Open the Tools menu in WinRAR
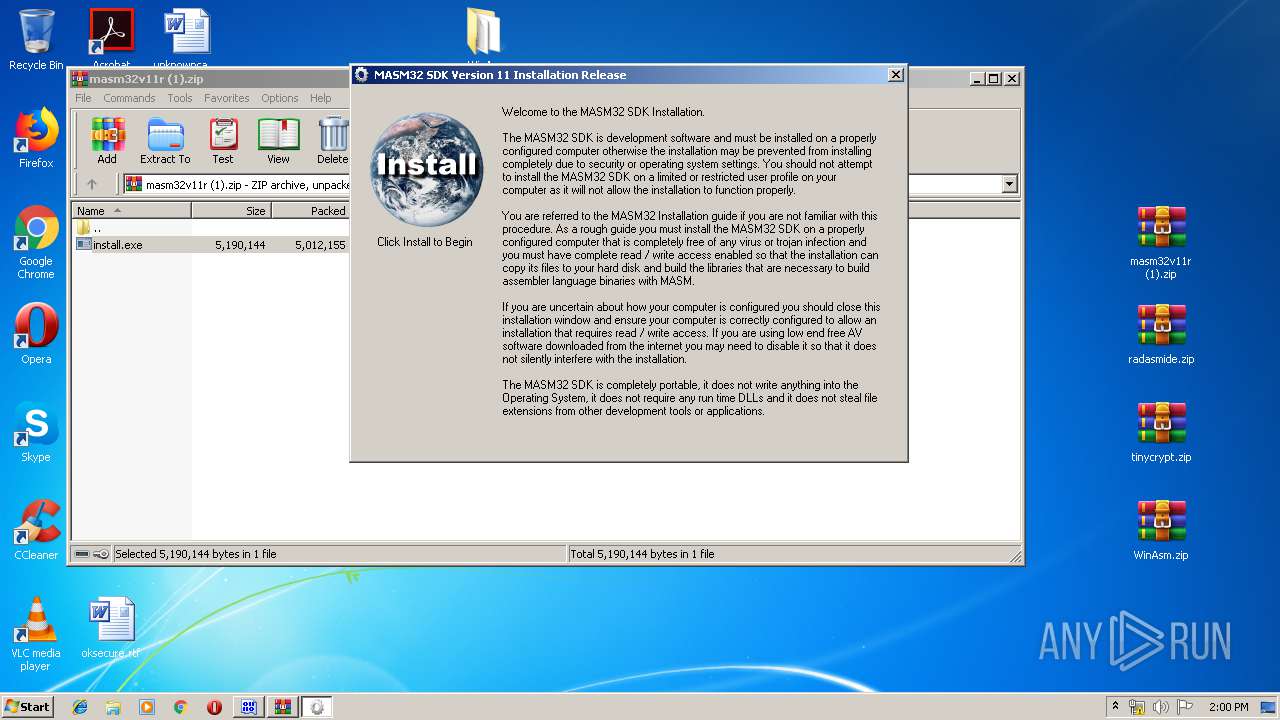 [x=180, y=98]
